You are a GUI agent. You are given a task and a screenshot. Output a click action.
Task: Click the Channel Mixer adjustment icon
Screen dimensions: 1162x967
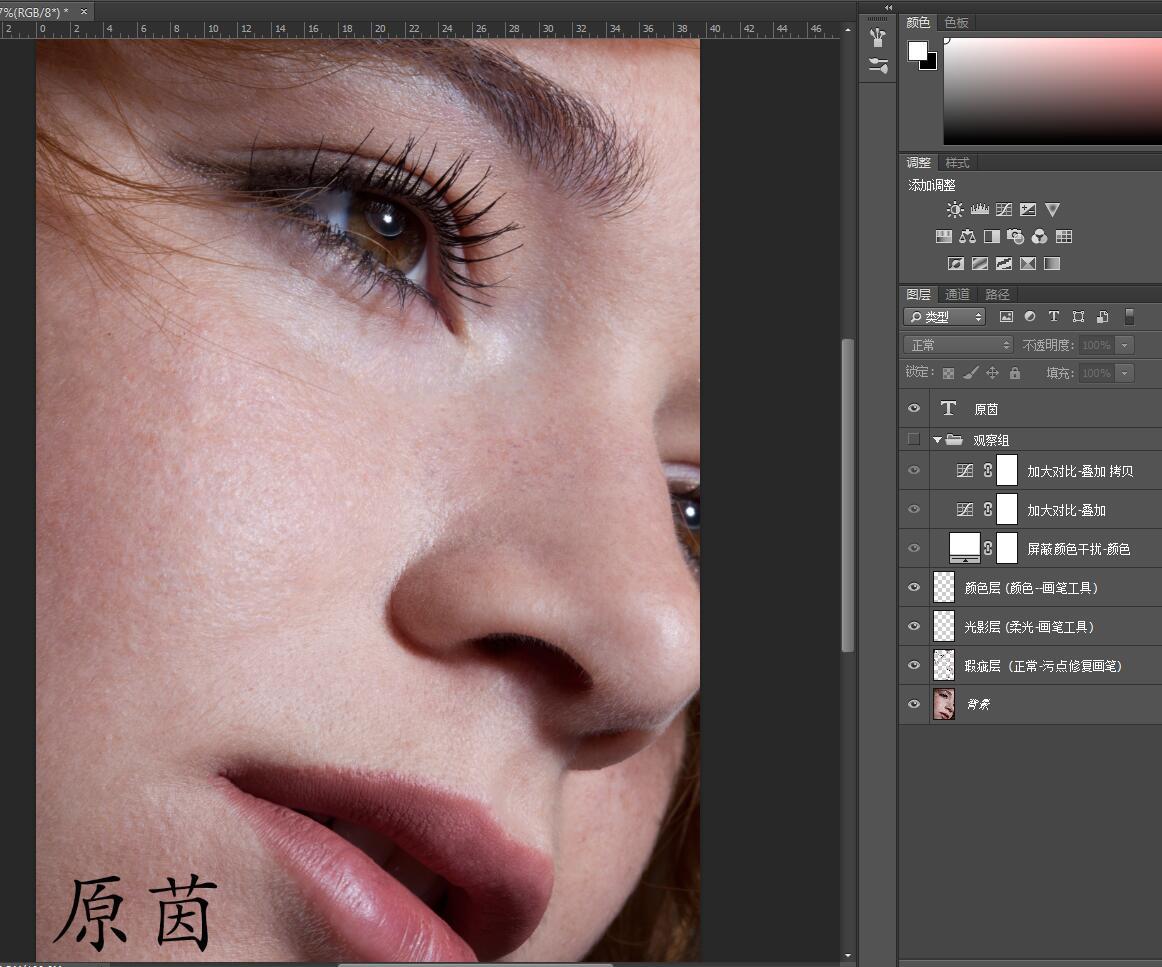coord(1040,237)
